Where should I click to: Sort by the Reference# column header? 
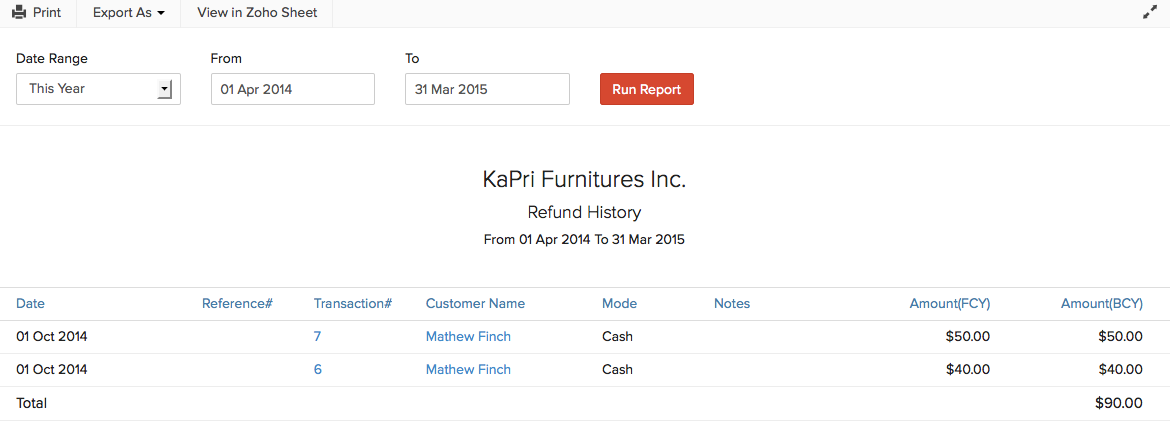(237, 303)
